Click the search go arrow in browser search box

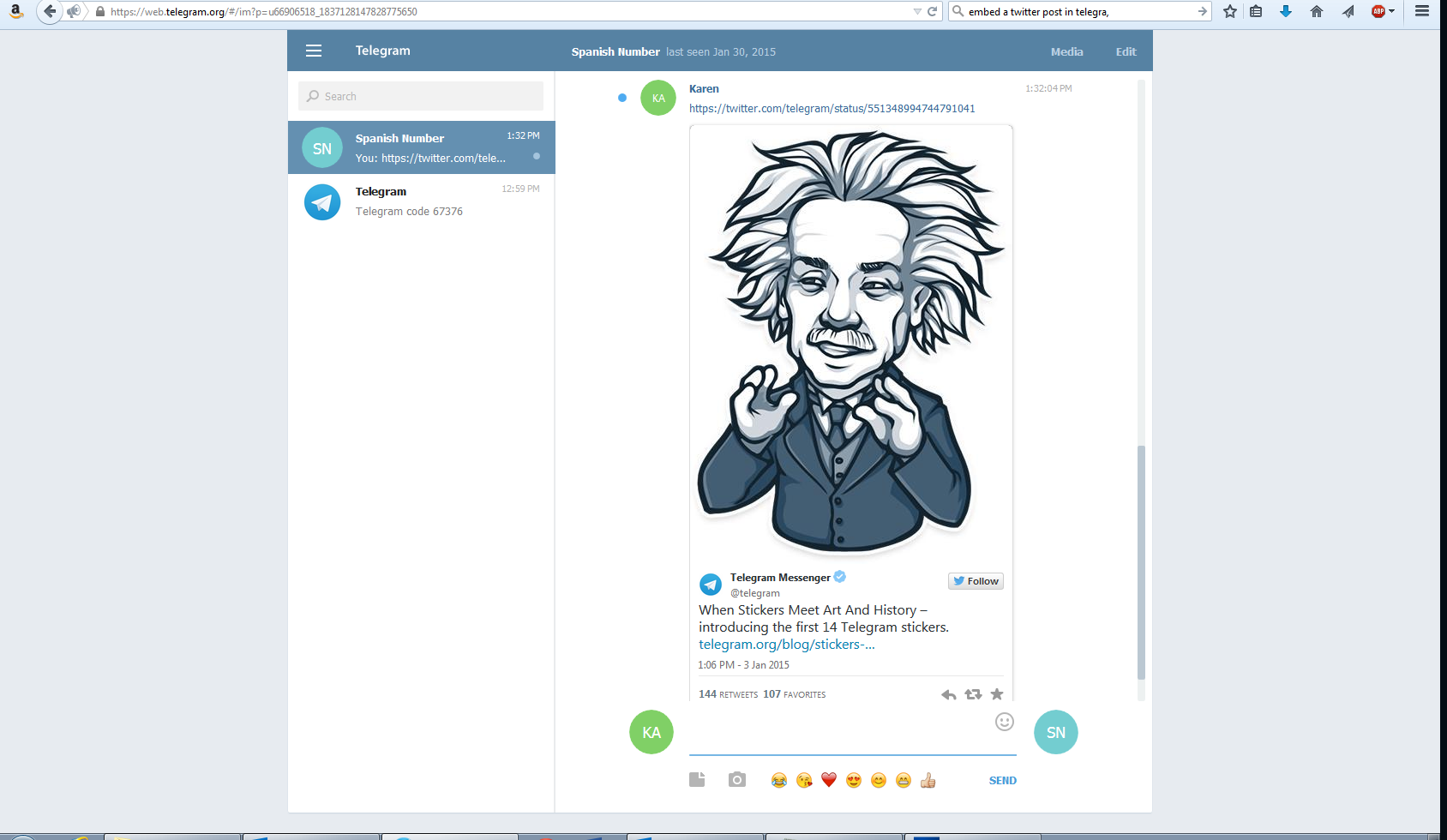[x=1202, y=12]
